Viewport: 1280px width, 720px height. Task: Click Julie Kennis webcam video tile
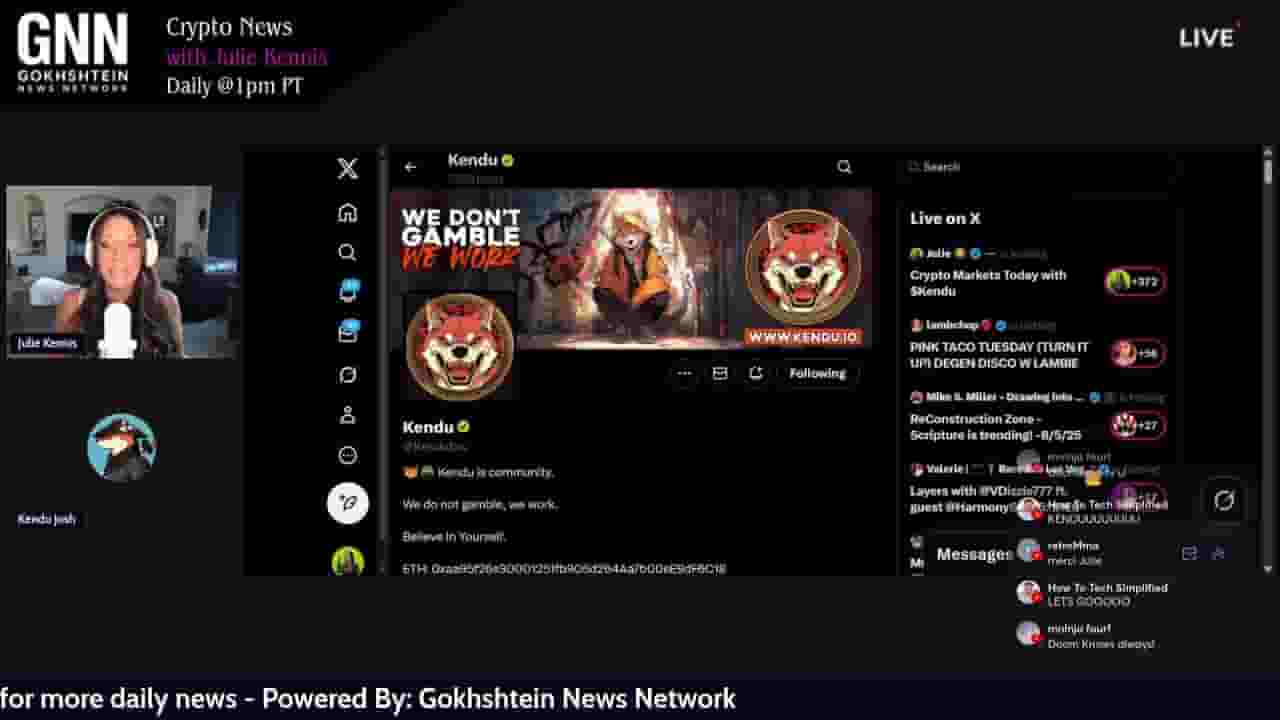click(122, 272)
